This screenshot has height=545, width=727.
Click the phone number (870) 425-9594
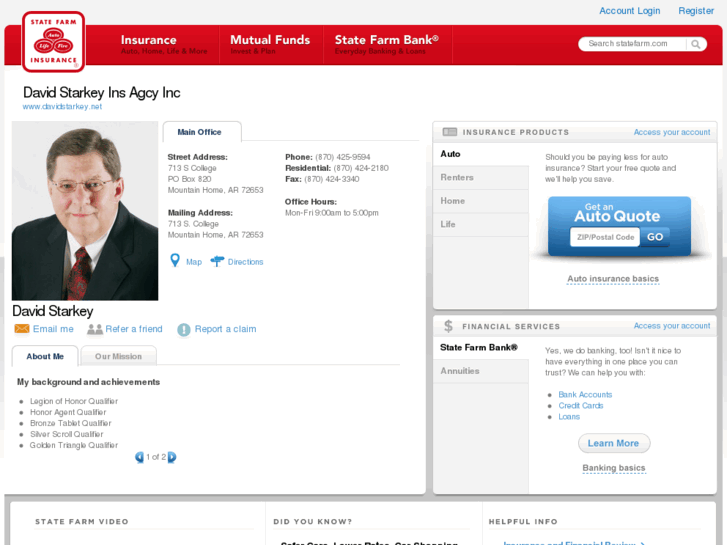coord(343,157)
